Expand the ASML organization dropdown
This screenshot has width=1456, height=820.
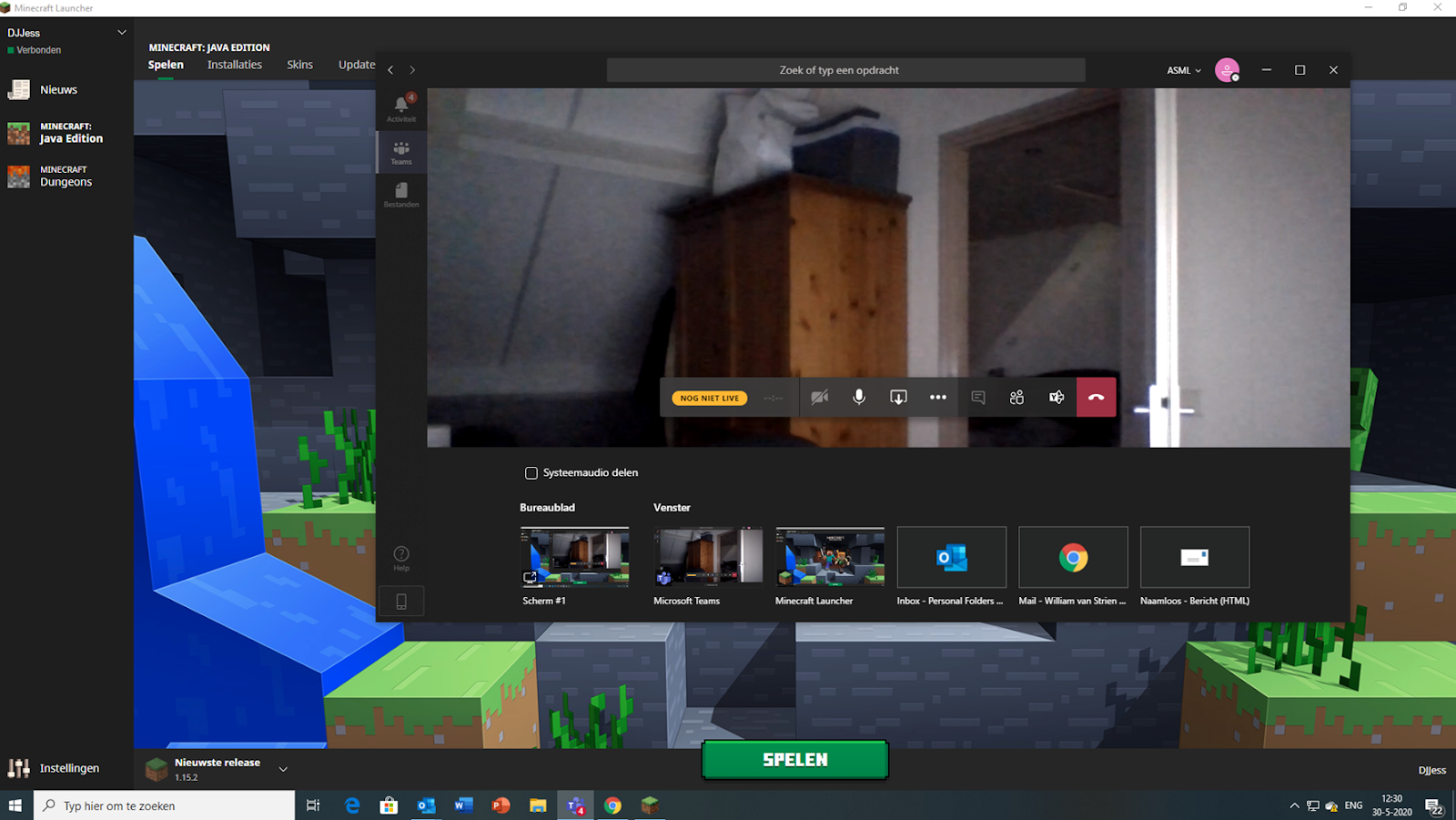1184,70
